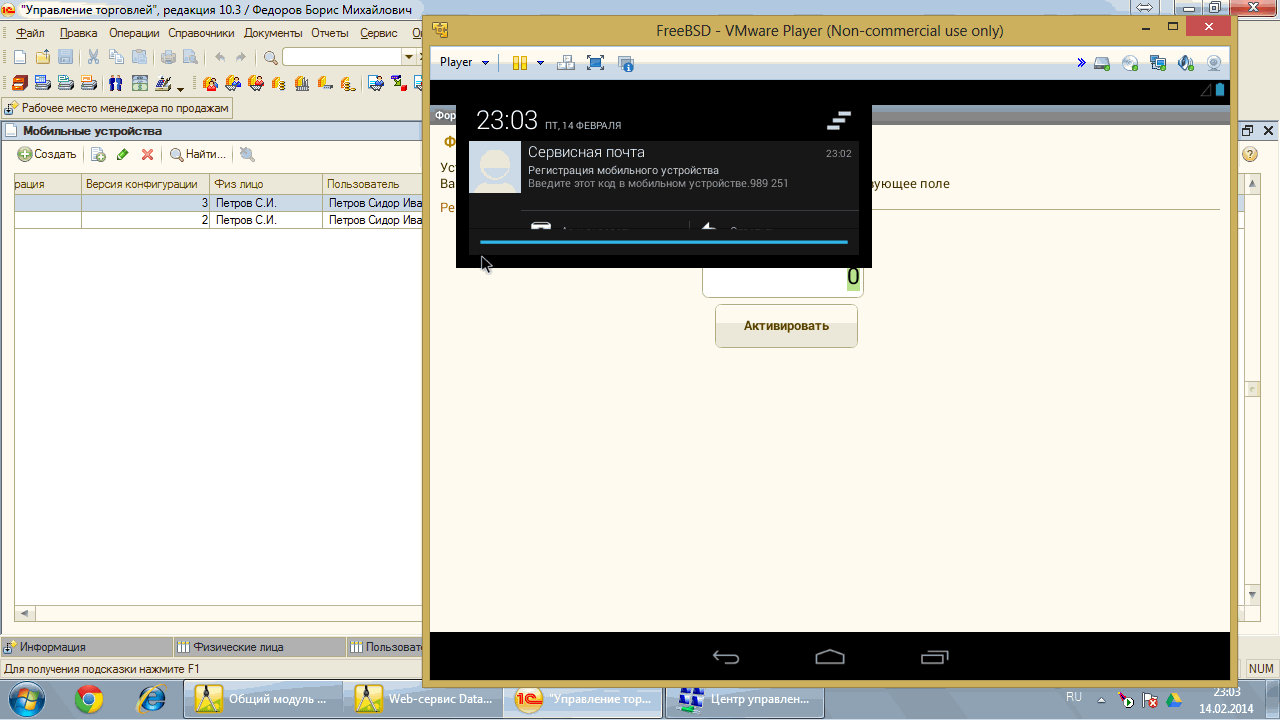Click the Активировать button
1280x720 pixels.
786,326
